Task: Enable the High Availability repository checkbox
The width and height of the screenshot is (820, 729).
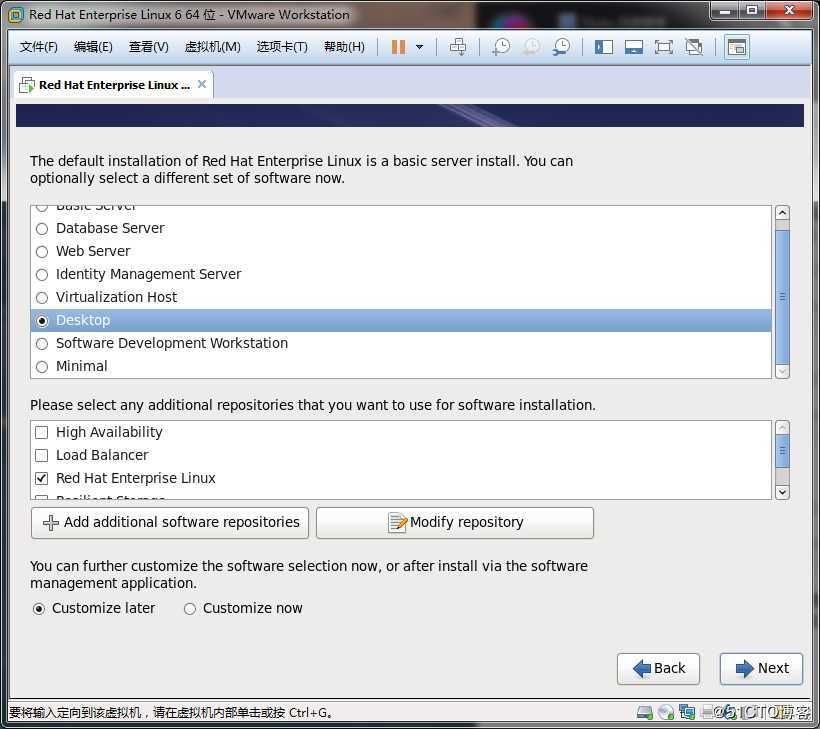Action: click(41, 432)
